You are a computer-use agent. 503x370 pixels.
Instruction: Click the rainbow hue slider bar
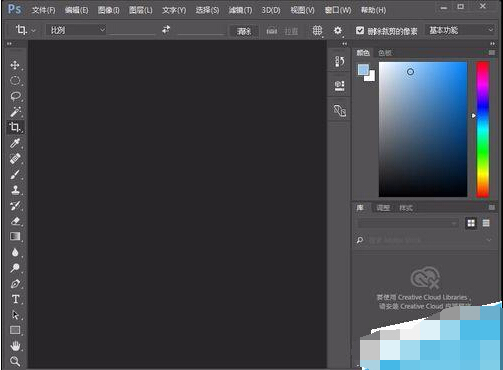tap(482, 129)
